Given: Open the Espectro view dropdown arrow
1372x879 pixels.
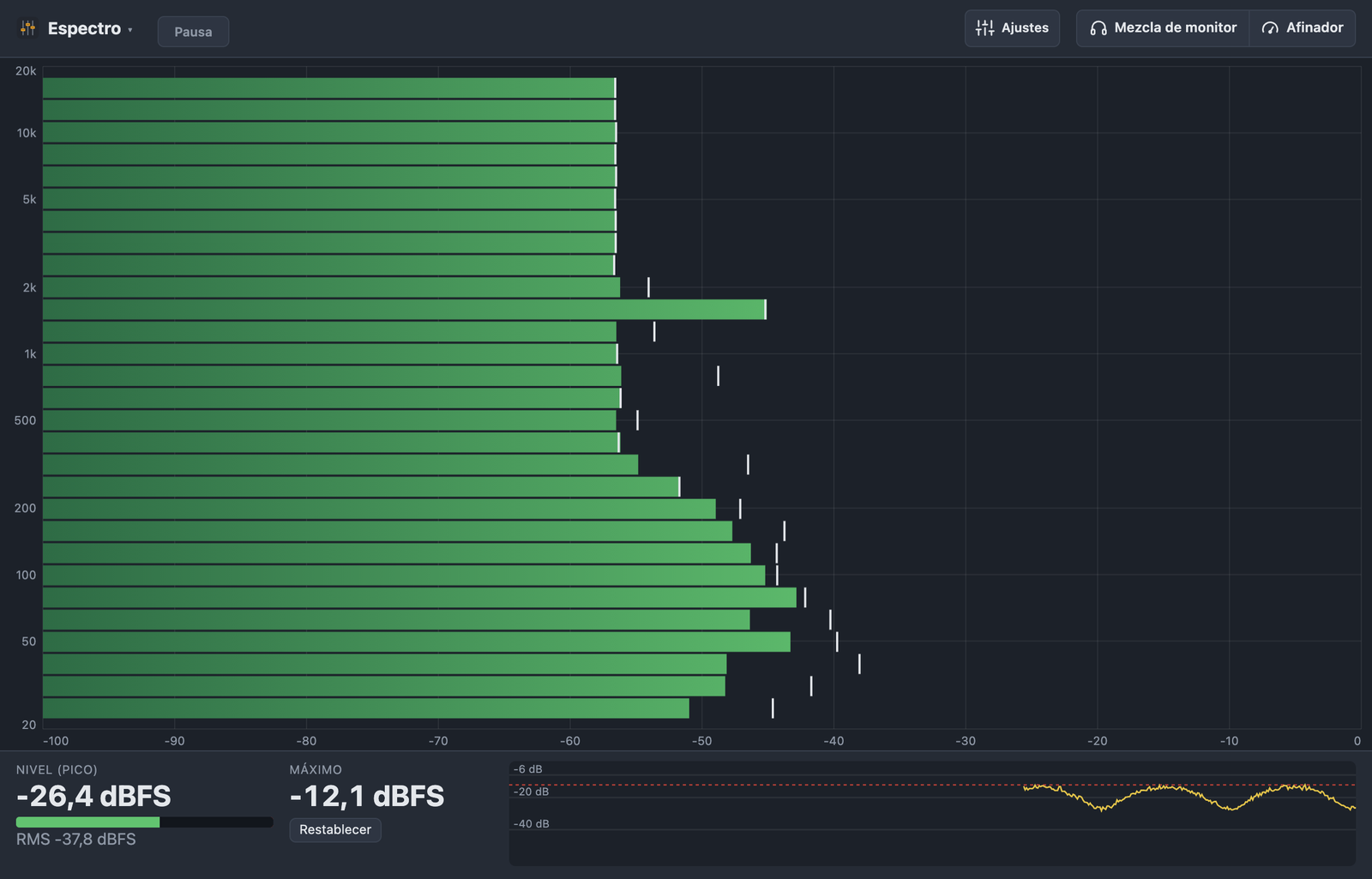Looking at the screenshot, I should click(130, 30).
